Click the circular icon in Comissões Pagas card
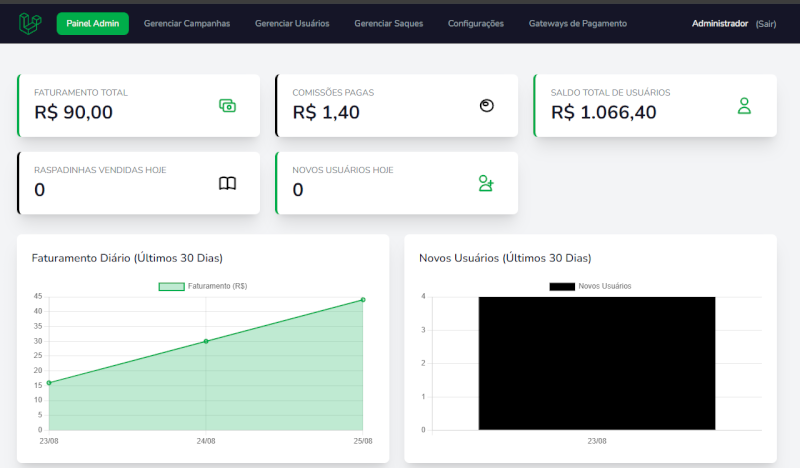The image size is (800, 468). [x=487, y=106]
